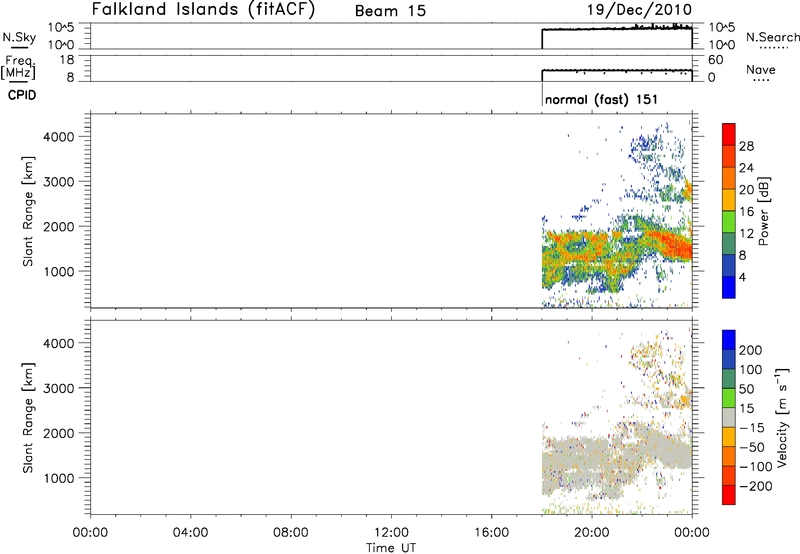This screenshot has height=554, width=800.
Task: Click the -15 to -50 yellow Velocity swatch
Action: [x=729, y=437]
